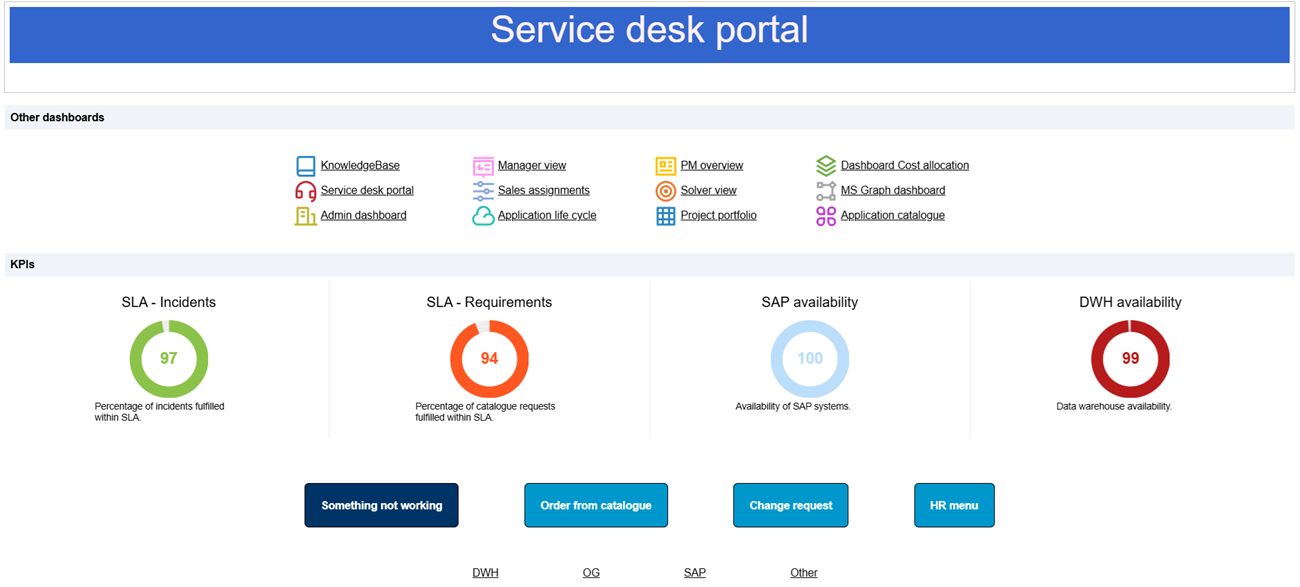Click the Project portfolio grid icon
Screen dimensions: 1300x587
pos(666,216)
